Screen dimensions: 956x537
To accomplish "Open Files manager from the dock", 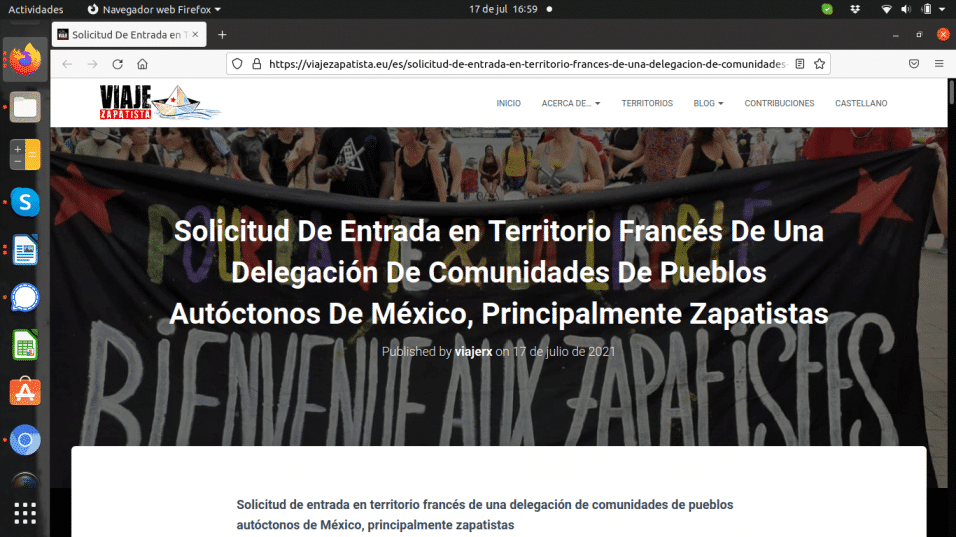I will click(25, 107).
